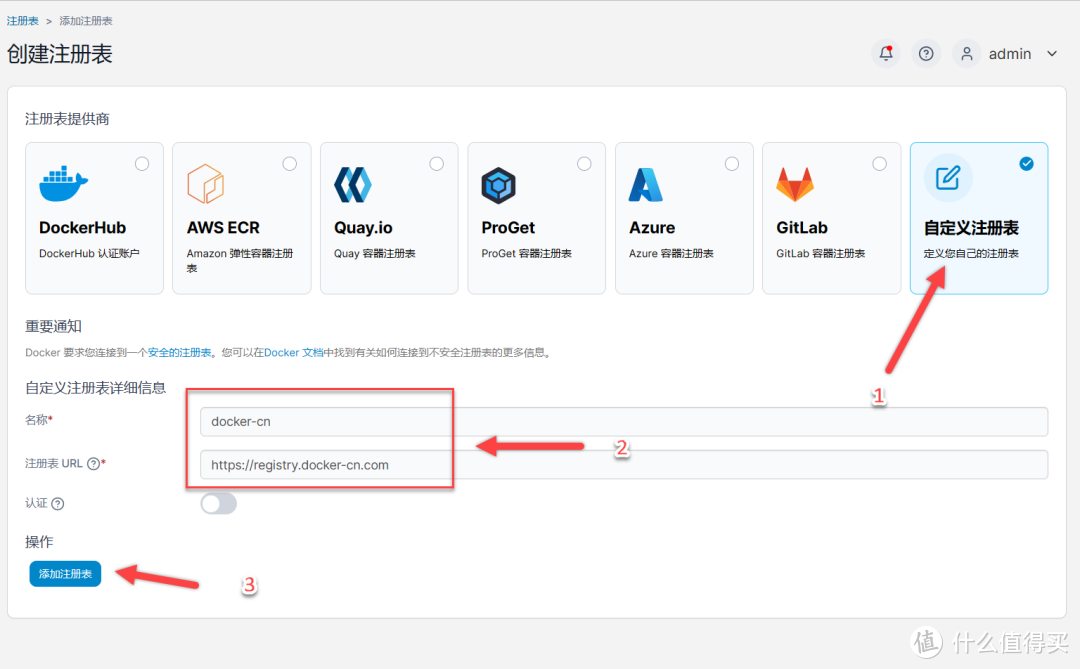
Task: Click the GitLab fox logo
Action: 795,185
